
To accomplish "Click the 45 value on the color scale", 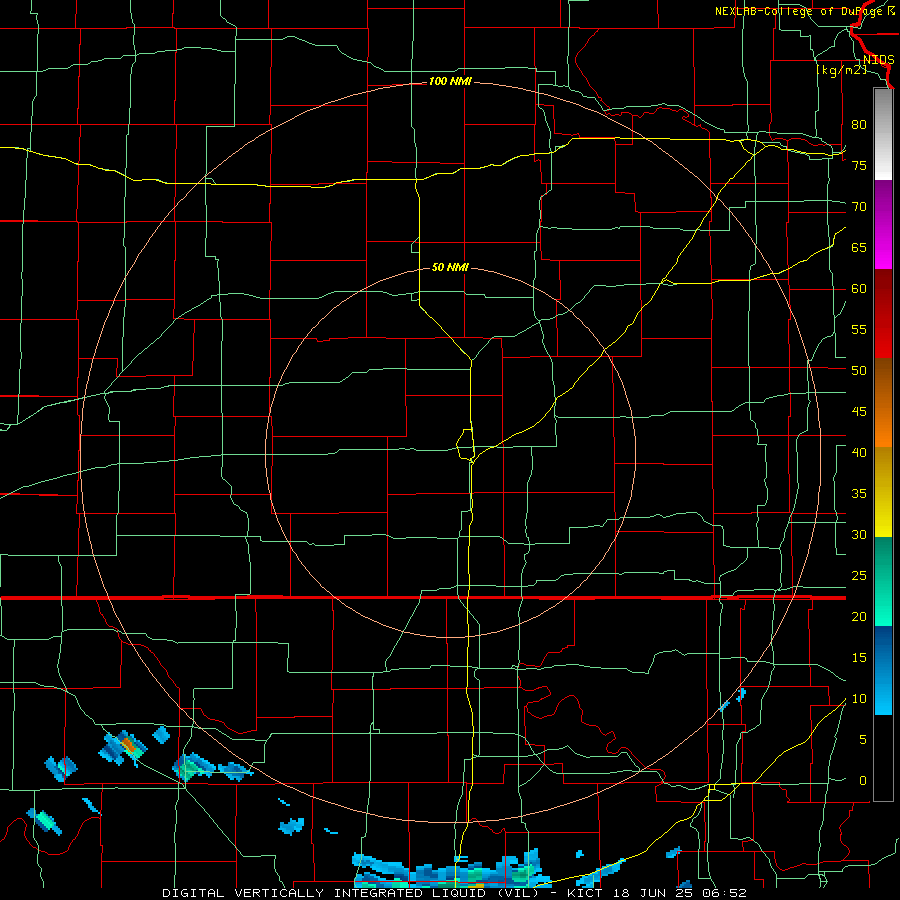I will 859,412.
